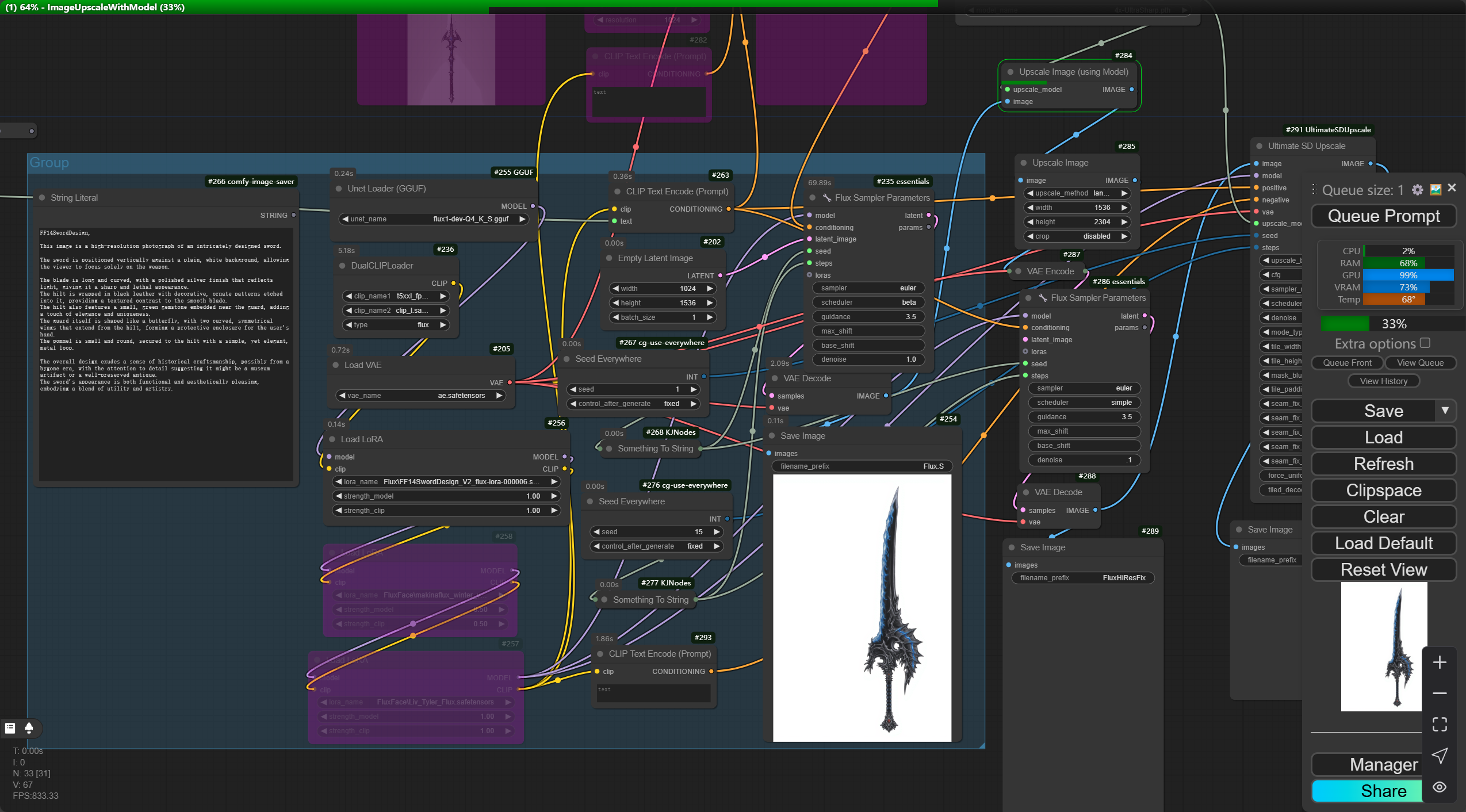Click the bell notification icon at bottom left
The height and width of the screenshot is (812, 1466).
point(29,728)
